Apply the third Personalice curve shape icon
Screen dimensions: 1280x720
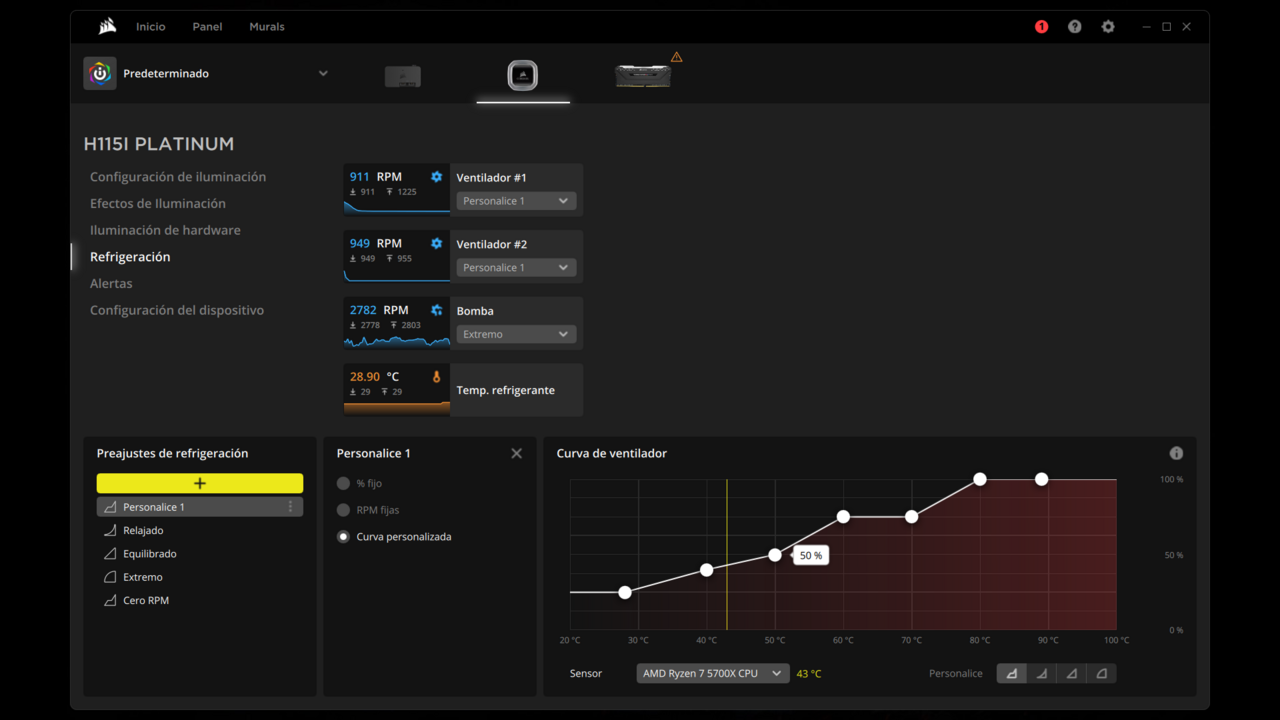[x=1072, y=673]
